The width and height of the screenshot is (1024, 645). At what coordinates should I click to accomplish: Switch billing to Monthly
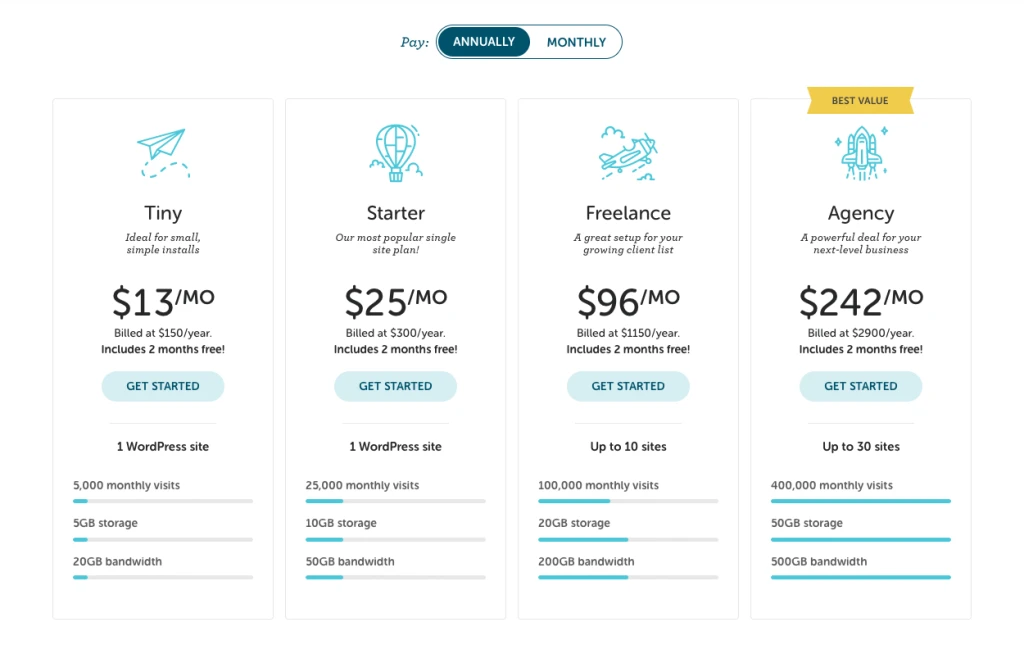(x=576, y=42)
